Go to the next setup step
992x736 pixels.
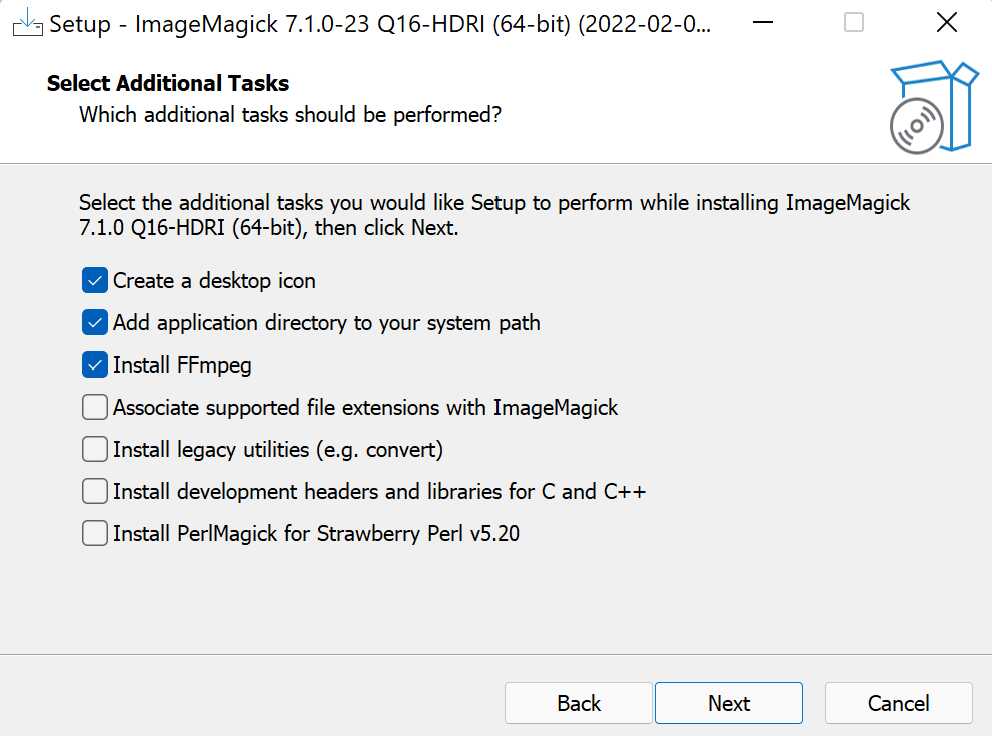tap(729, 703)
